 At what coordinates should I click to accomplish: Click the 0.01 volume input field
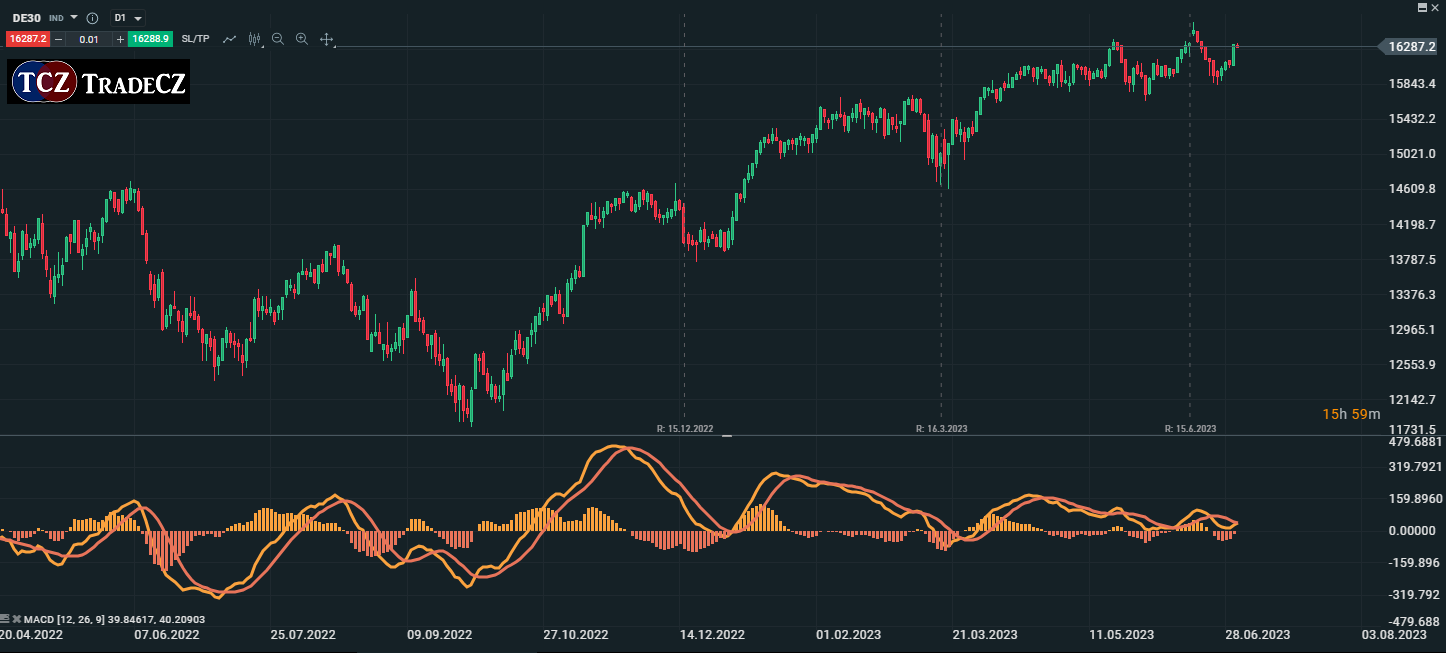click(89, 39)
